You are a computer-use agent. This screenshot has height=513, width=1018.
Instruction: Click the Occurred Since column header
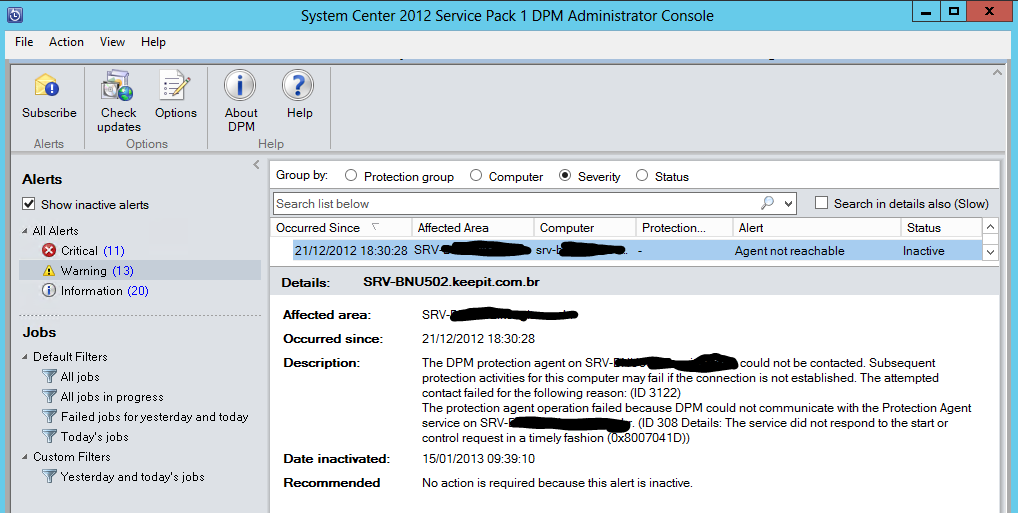[318, 228]
